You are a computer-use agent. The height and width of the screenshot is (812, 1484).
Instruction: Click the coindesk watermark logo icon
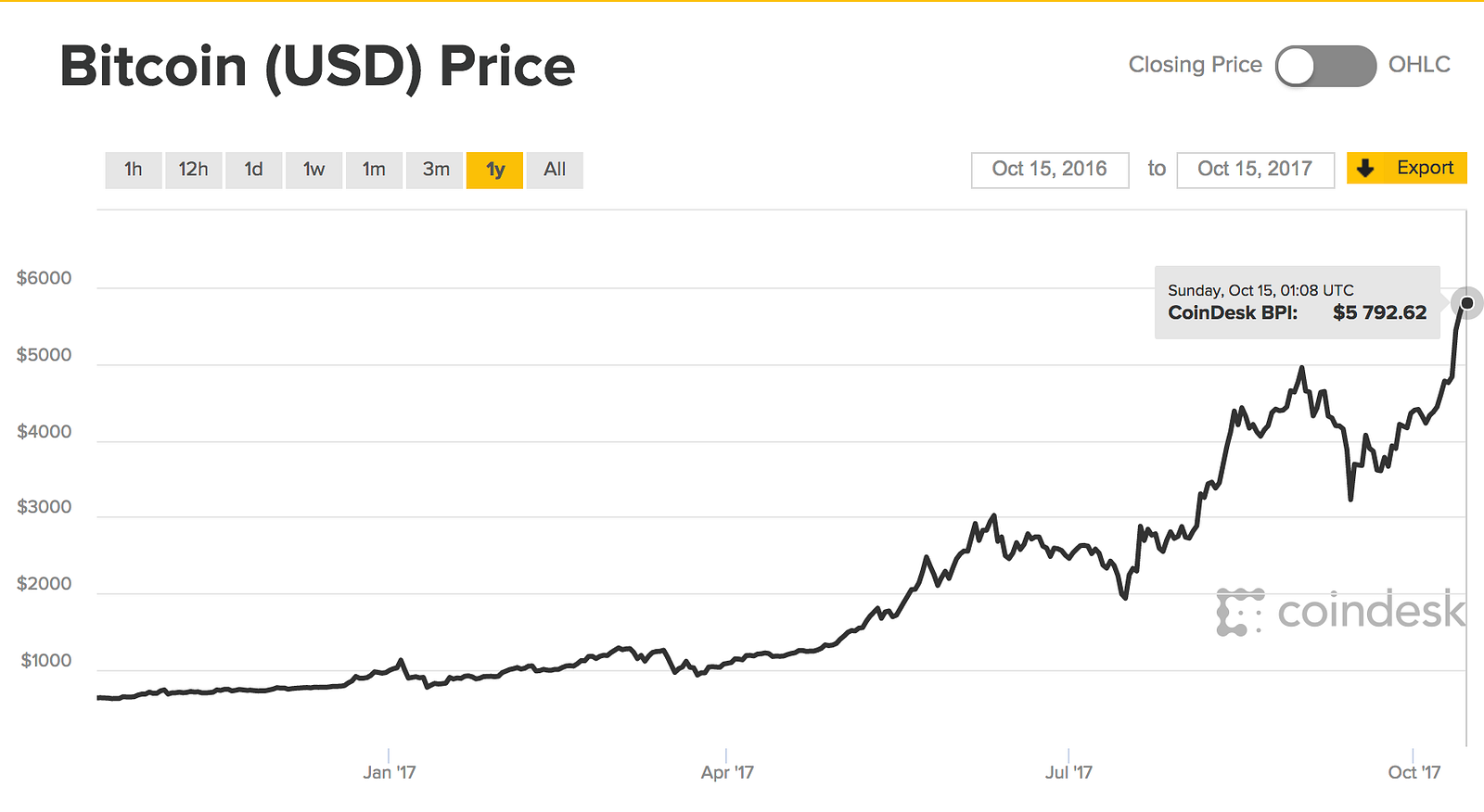click(1239, 612)
